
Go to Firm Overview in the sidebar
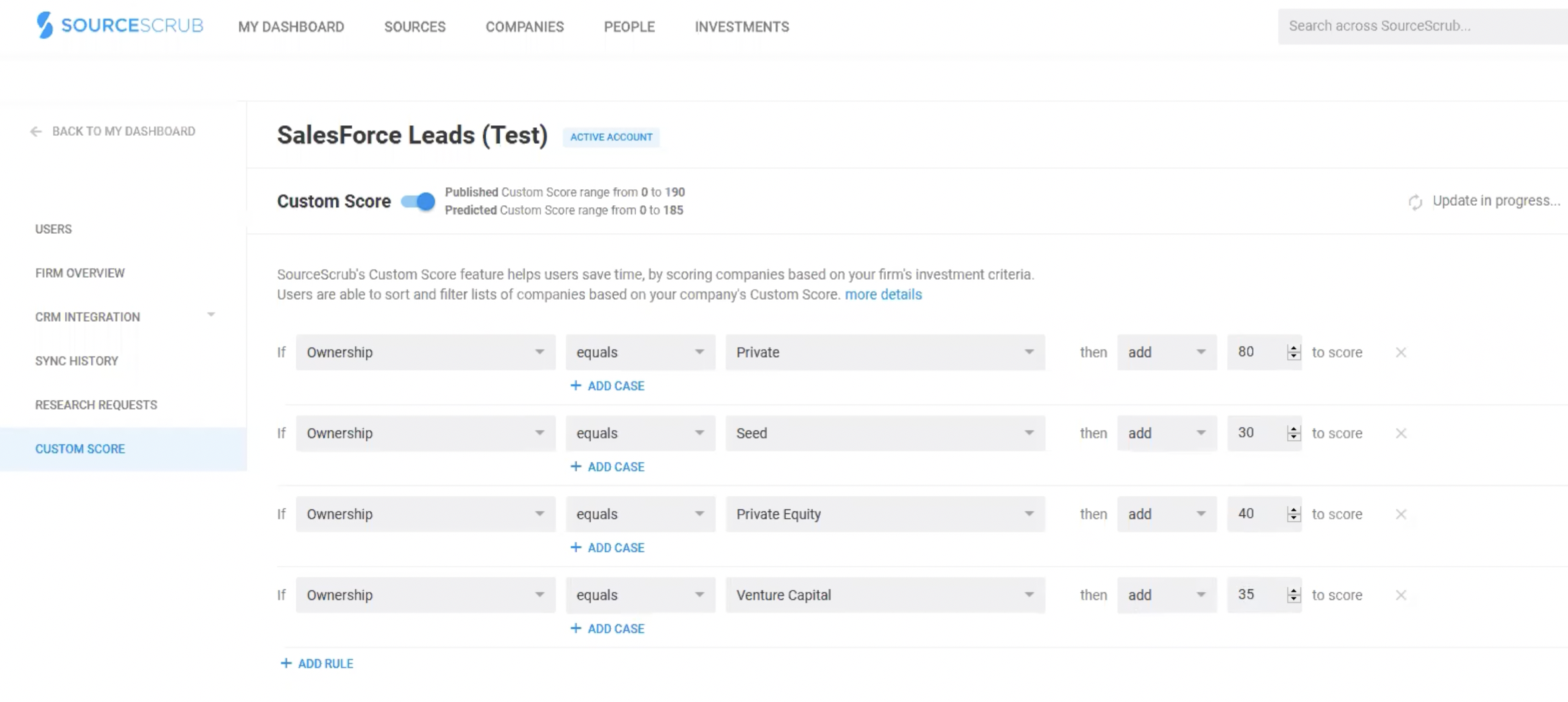tap(80, 273)
